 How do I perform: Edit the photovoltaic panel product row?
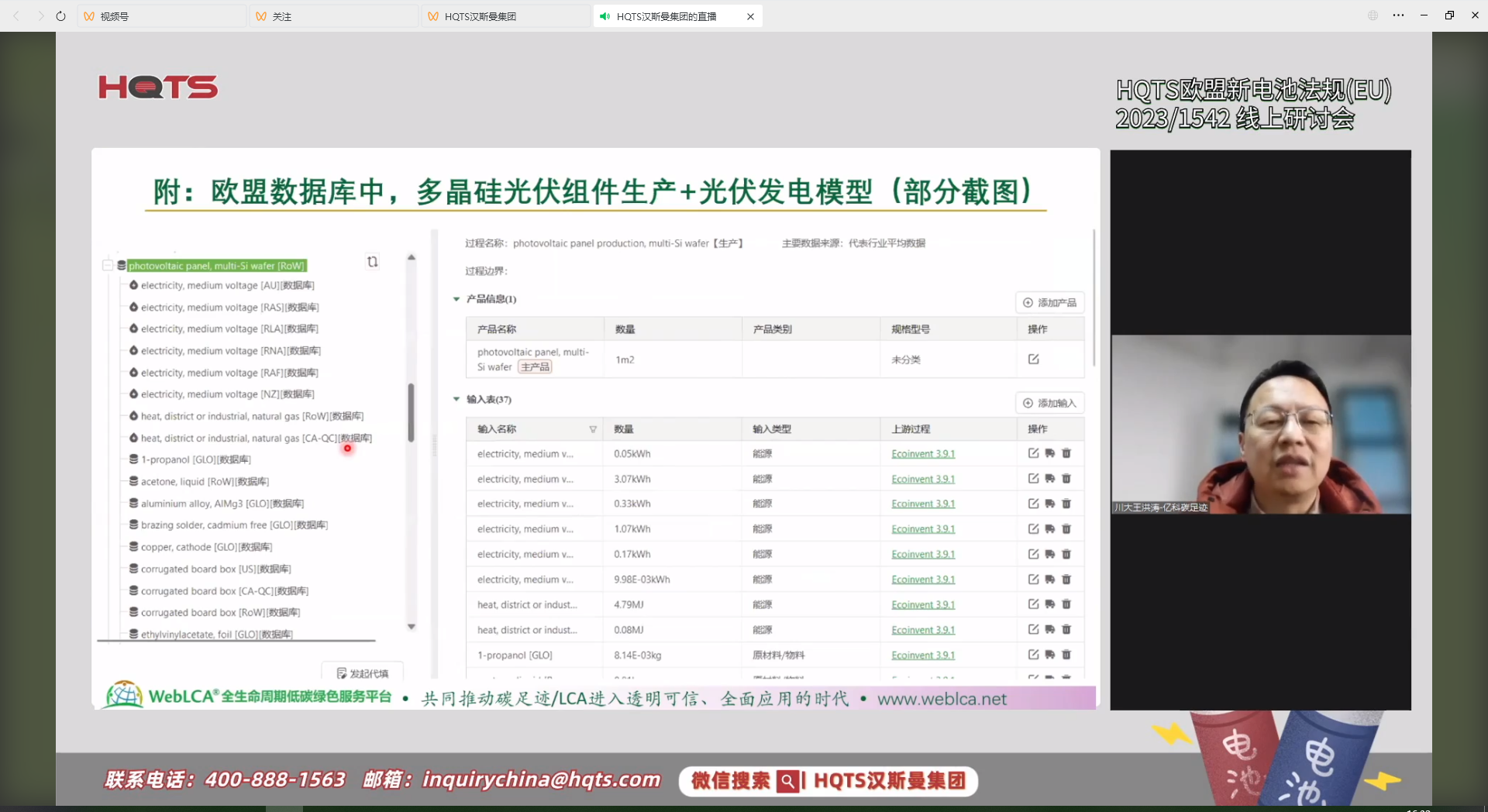coord(1033,360)
